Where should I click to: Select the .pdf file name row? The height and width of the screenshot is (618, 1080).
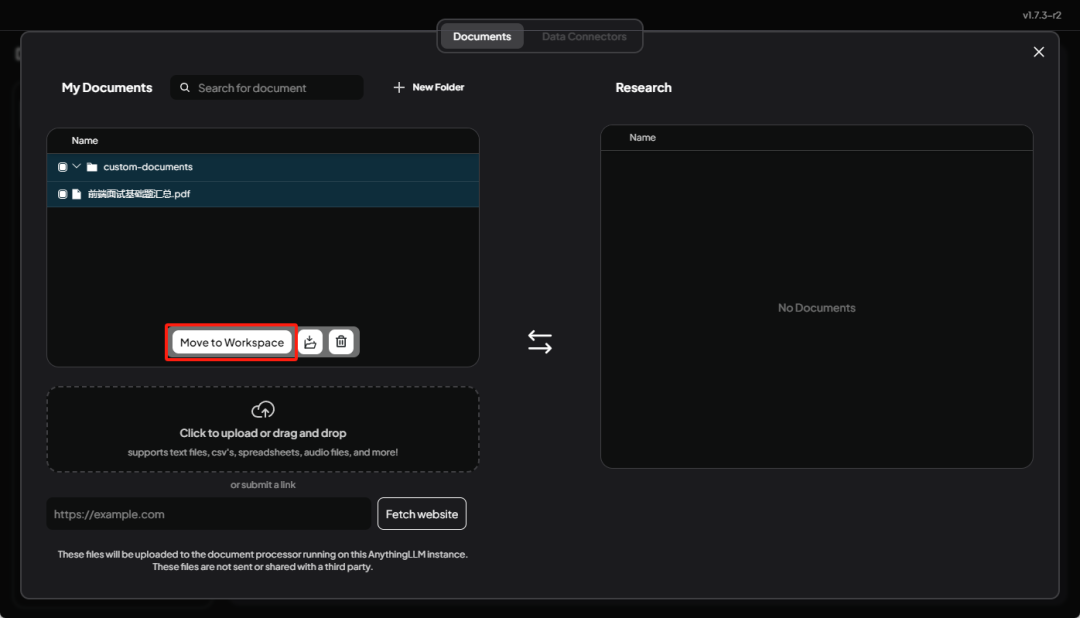point(263,194)
